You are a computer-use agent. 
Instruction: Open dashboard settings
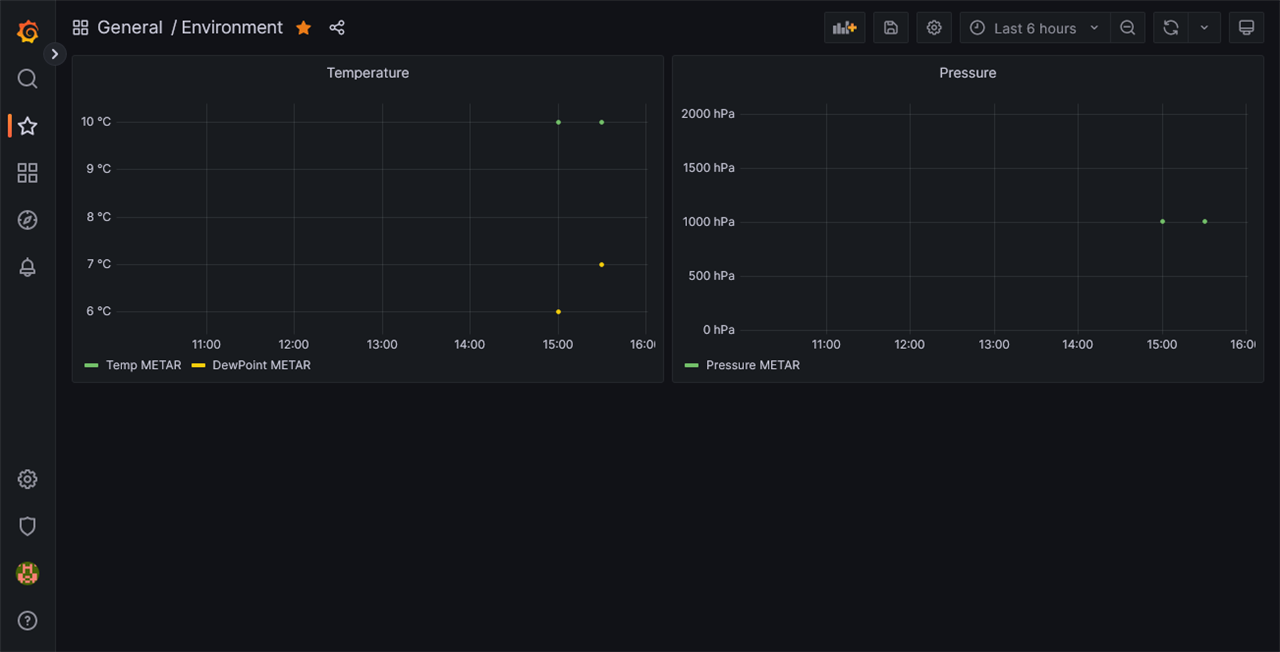tap(934, 28)
